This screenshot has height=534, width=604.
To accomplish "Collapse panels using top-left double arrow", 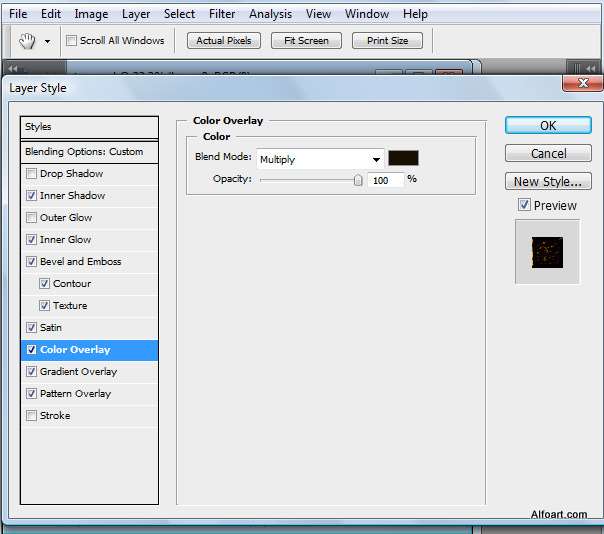I will 13,69.
